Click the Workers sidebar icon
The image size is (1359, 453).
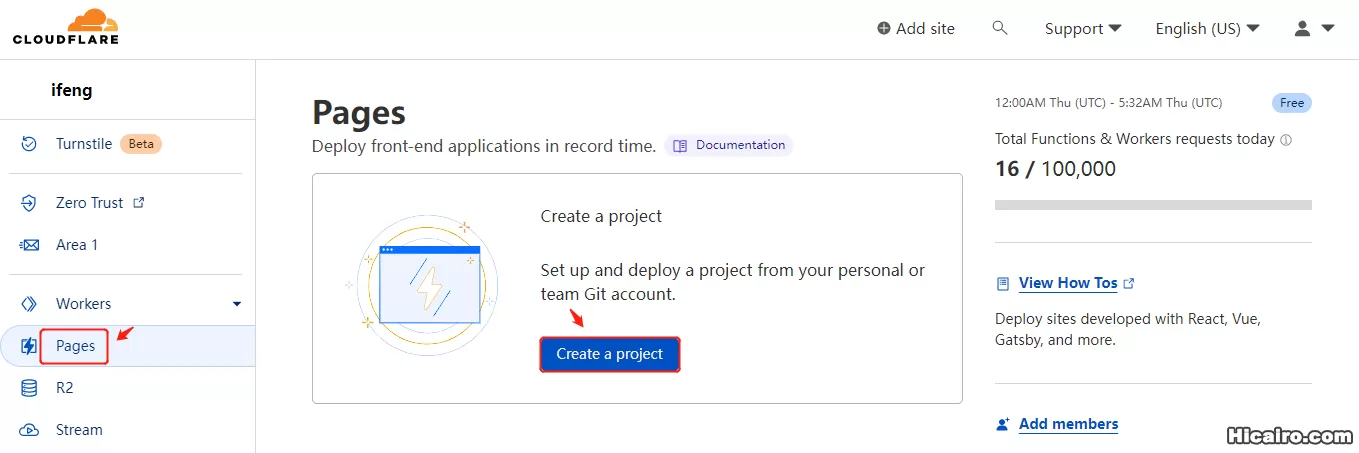tap(29, 304)
